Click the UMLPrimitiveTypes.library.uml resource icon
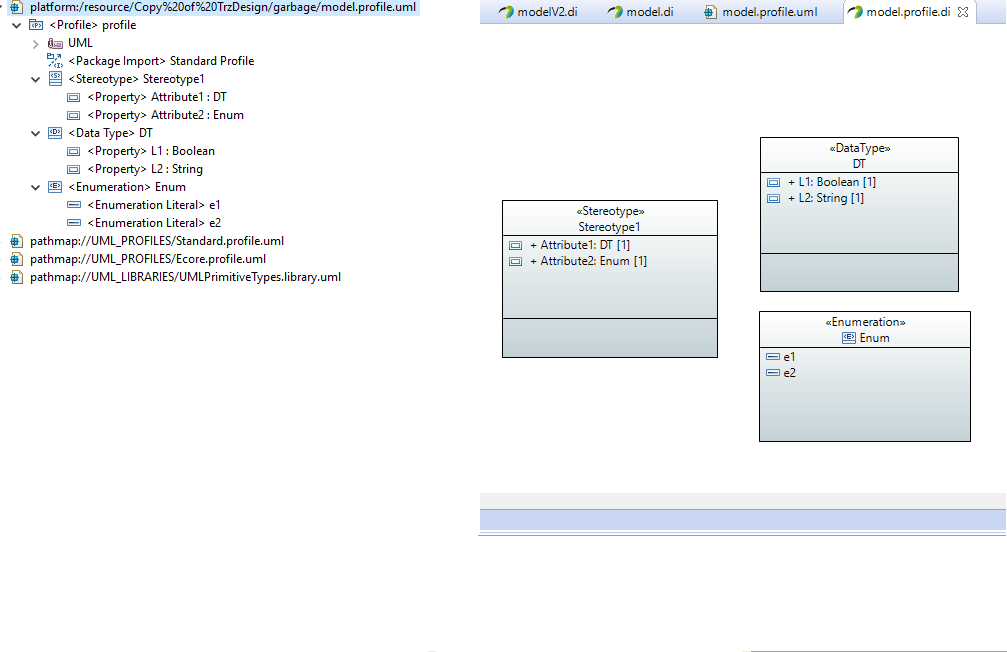Image resolution: width=1007 pixels, height=652 pixels. (x=16, y=278)
